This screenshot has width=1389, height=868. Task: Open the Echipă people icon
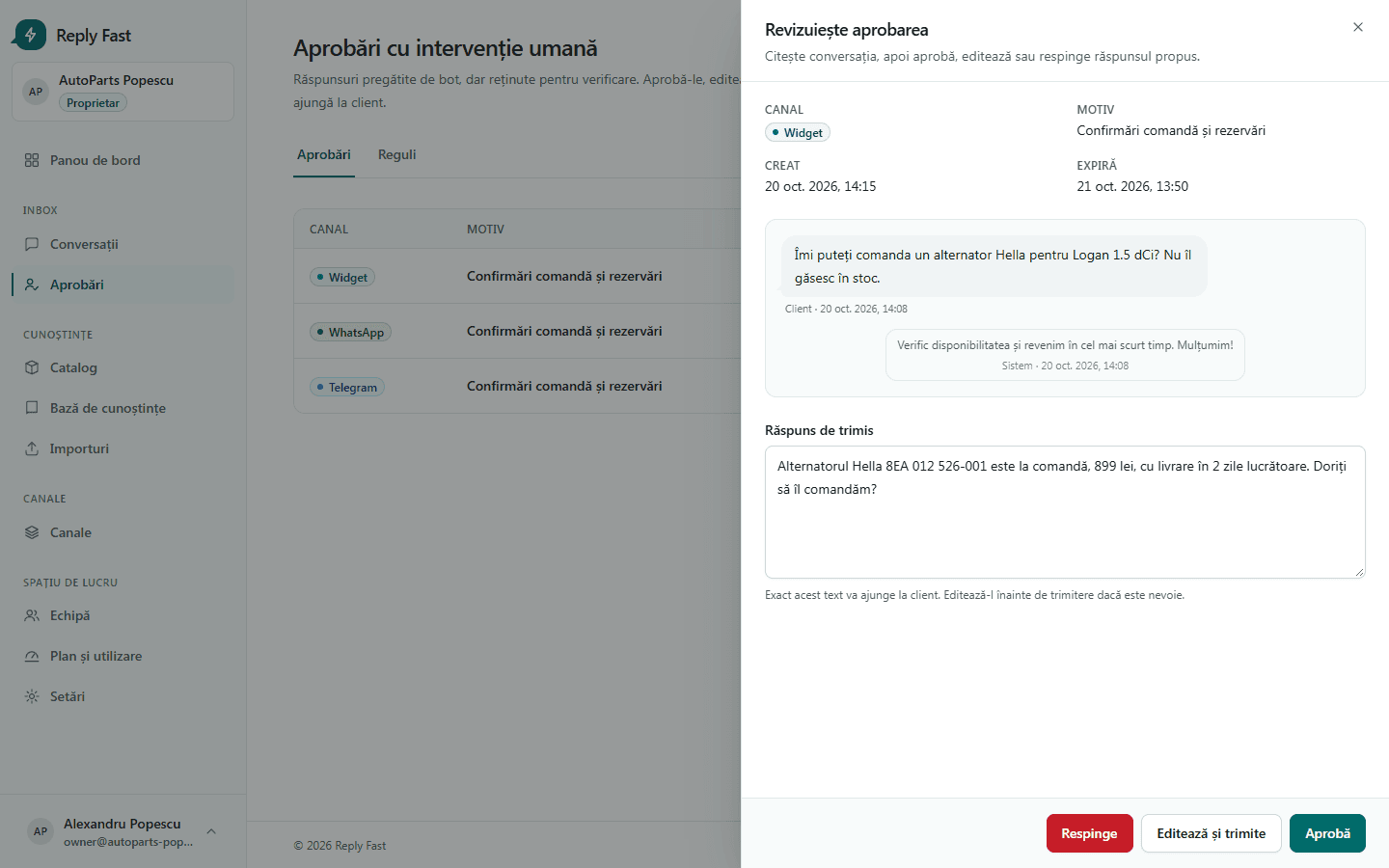click(32, 615)
